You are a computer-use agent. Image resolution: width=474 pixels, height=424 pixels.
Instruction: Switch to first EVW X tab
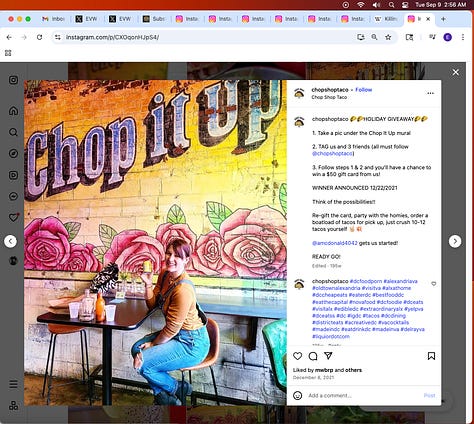point(86,19)
